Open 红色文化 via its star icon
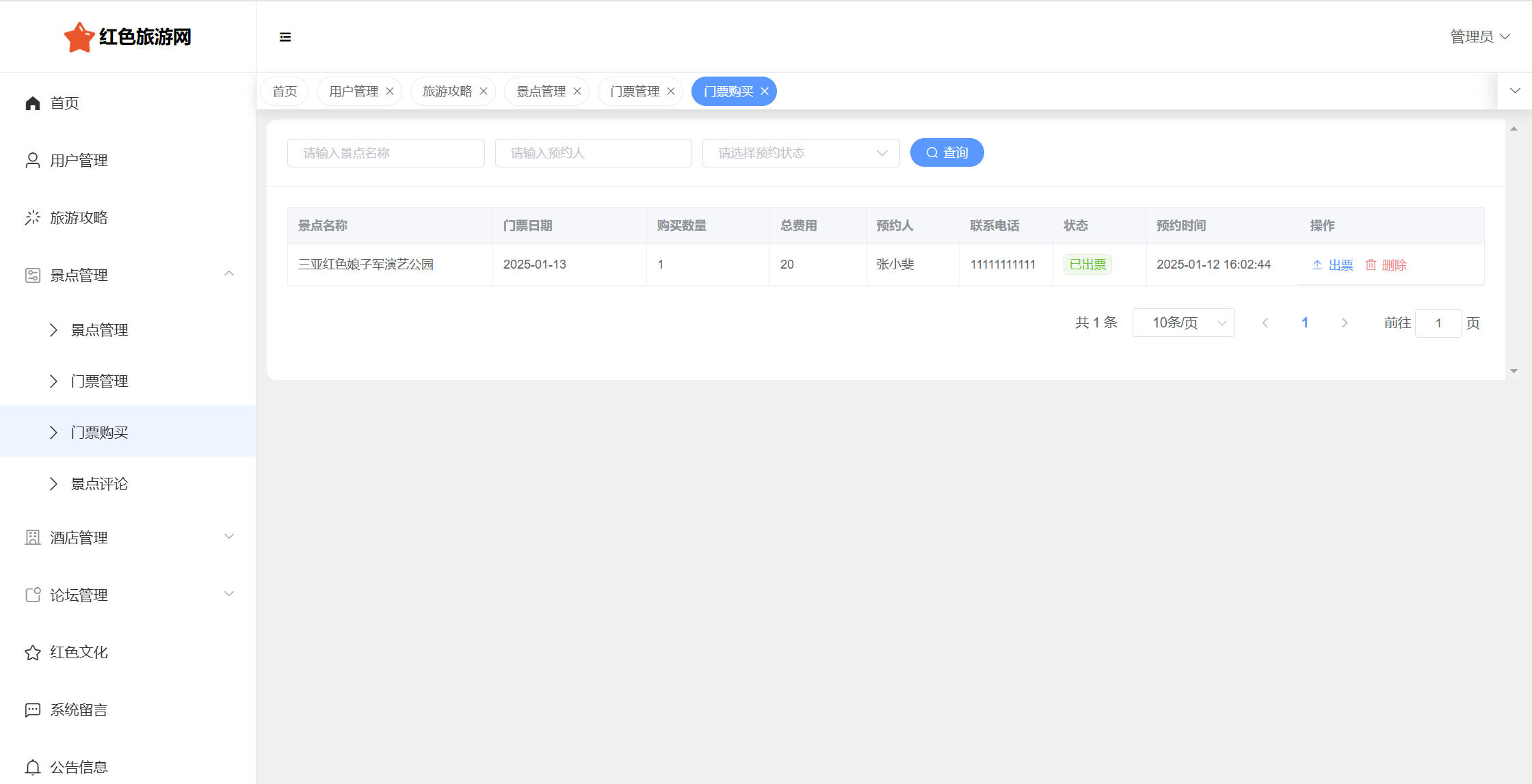This screenshot has height=784, width=1532. click(x=32, y=653)
